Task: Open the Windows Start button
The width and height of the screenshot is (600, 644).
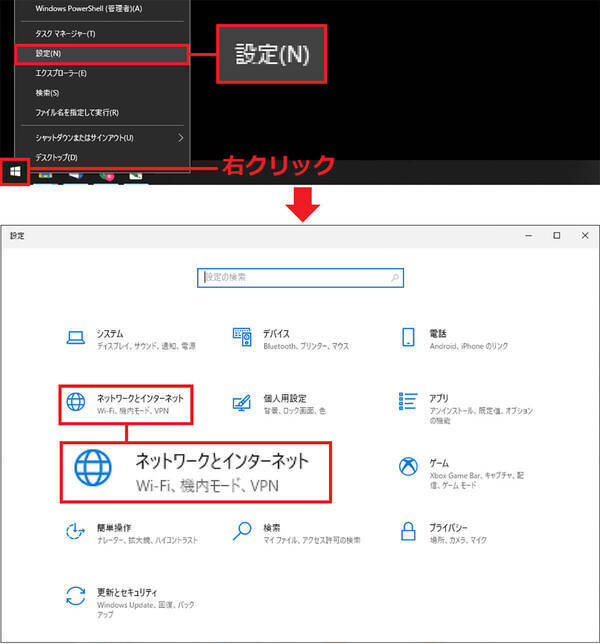Action: click(15, 171)
